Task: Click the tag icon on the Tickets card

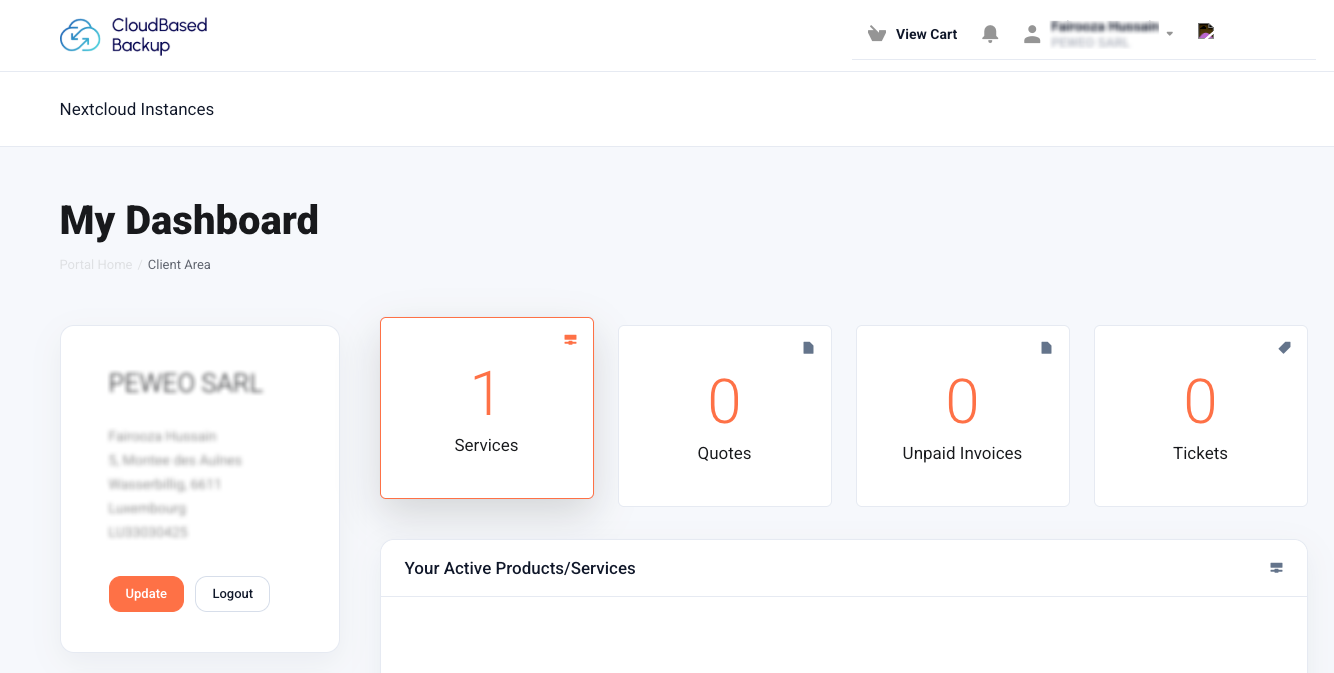Action: (x=1284, y=348)
